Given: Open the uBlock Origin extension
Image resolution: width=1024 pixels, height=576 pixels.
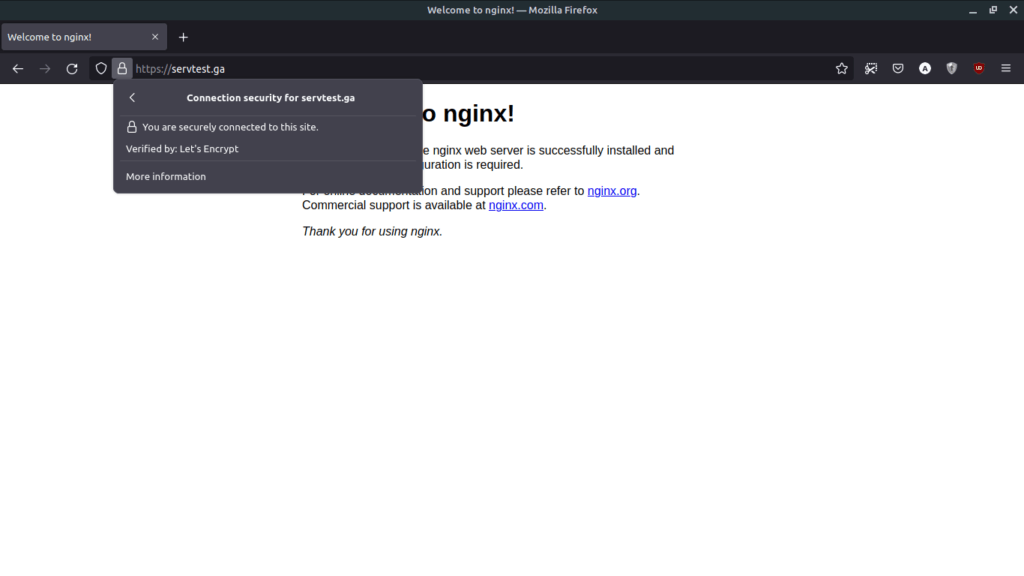Looking at the screenshot, I should pos(979,69).
